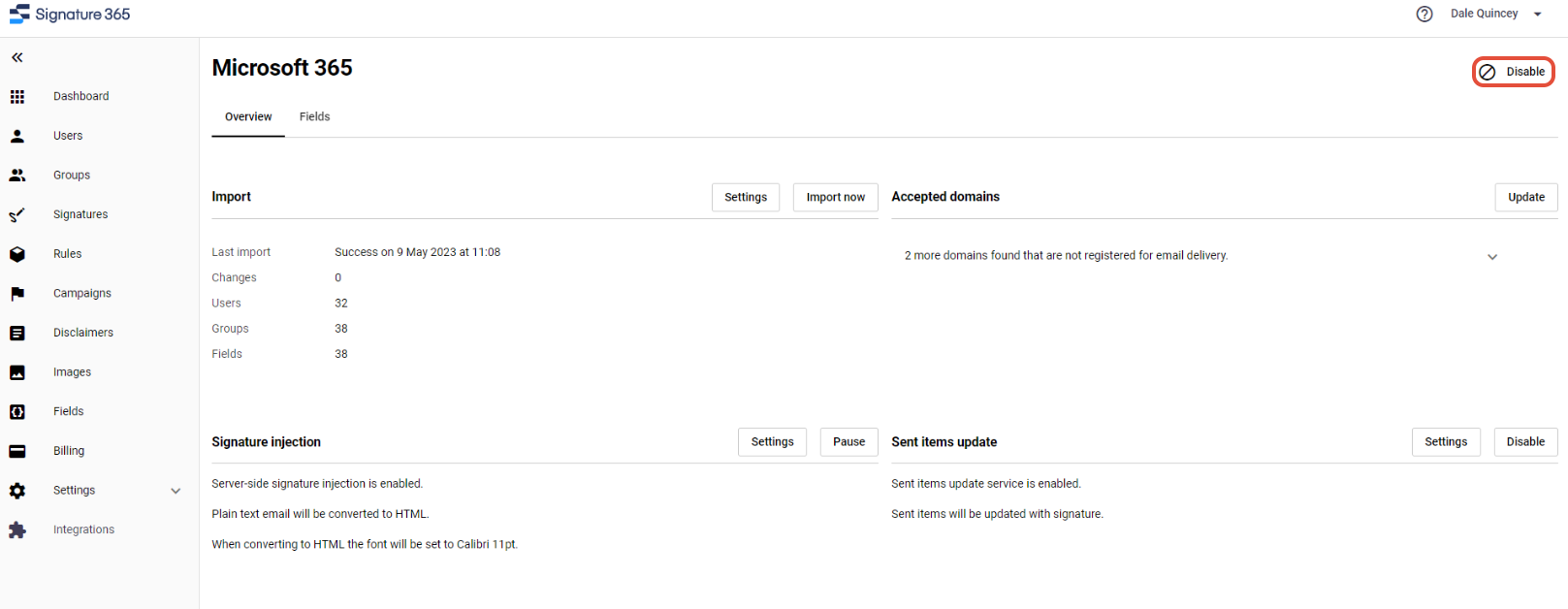Click 'Sent items will be updated with signature'
The height and width of the screenshot is (609, 1568).
point(997,514)
